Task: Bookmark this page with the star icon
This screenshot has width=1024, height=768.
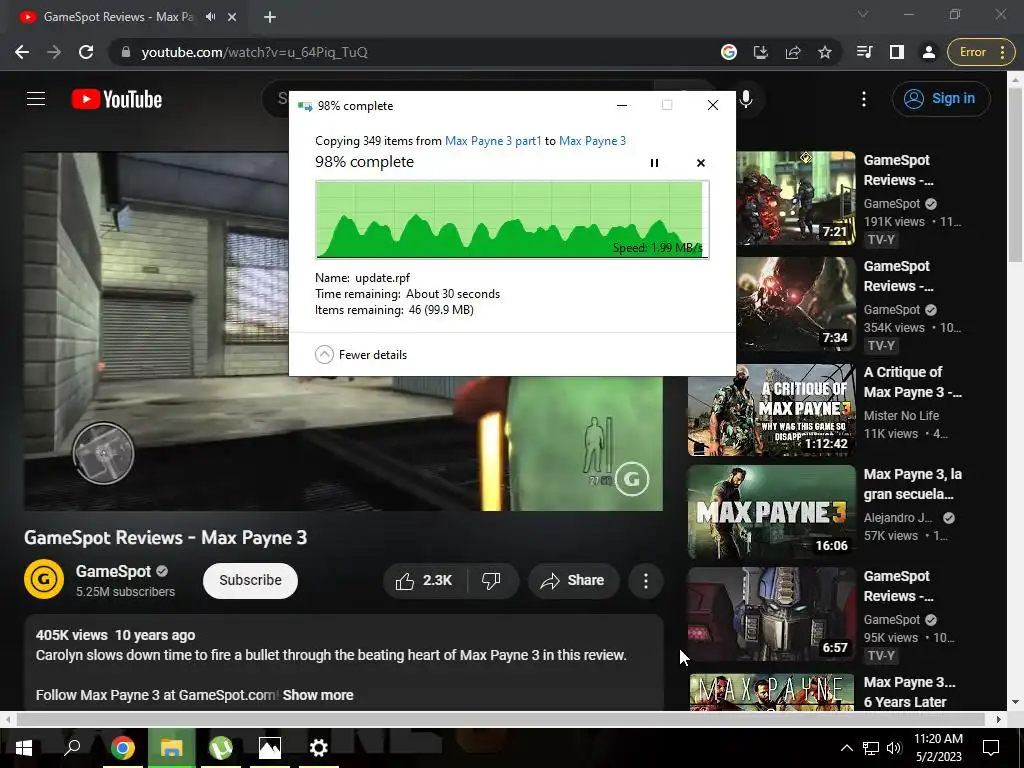Action: point(825,52)
